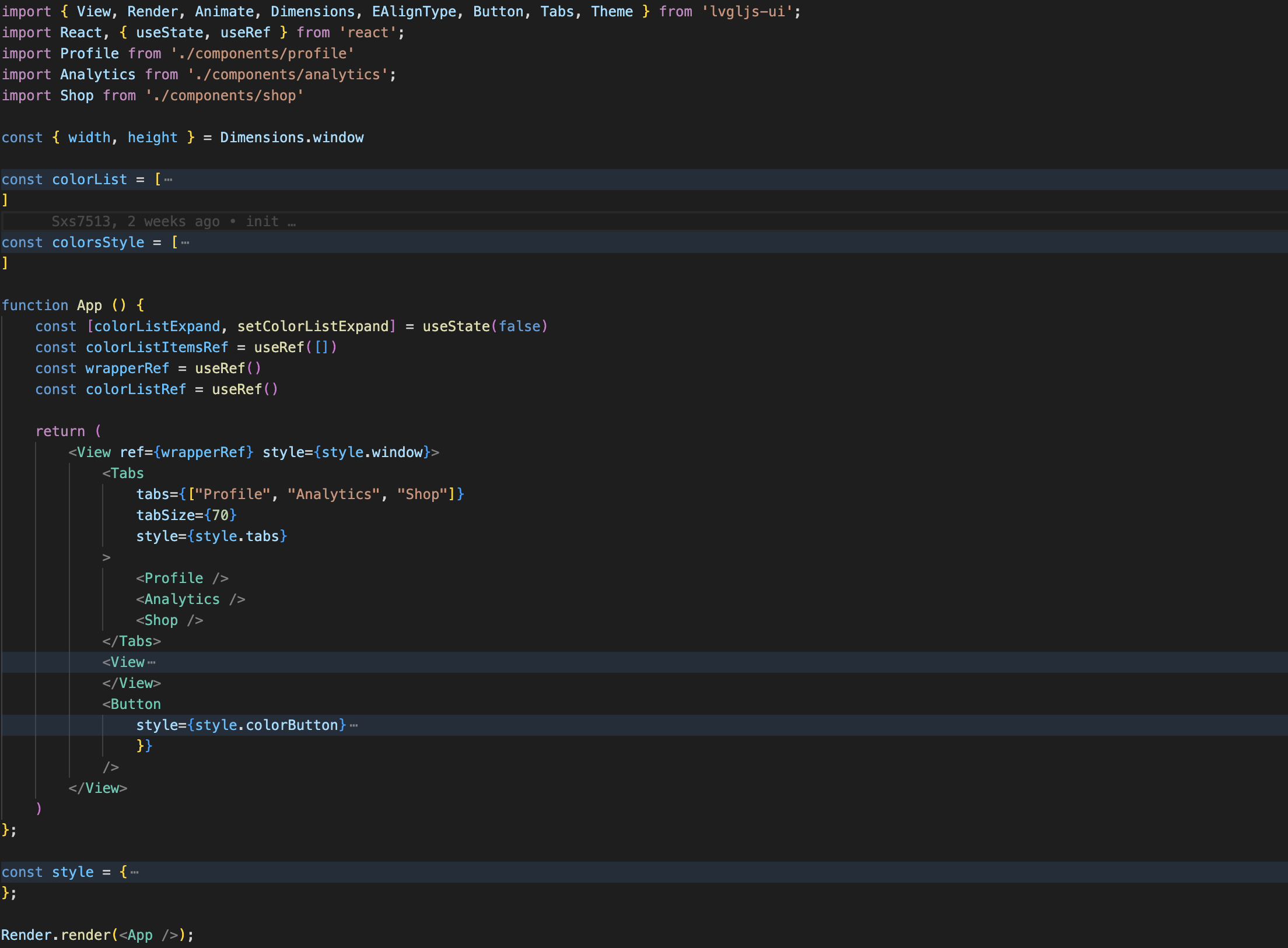Image resolution: width=1288 pixels, height=948 pixels.
Task: Expand the folded style object ellipsis
Action: (135, 872)
